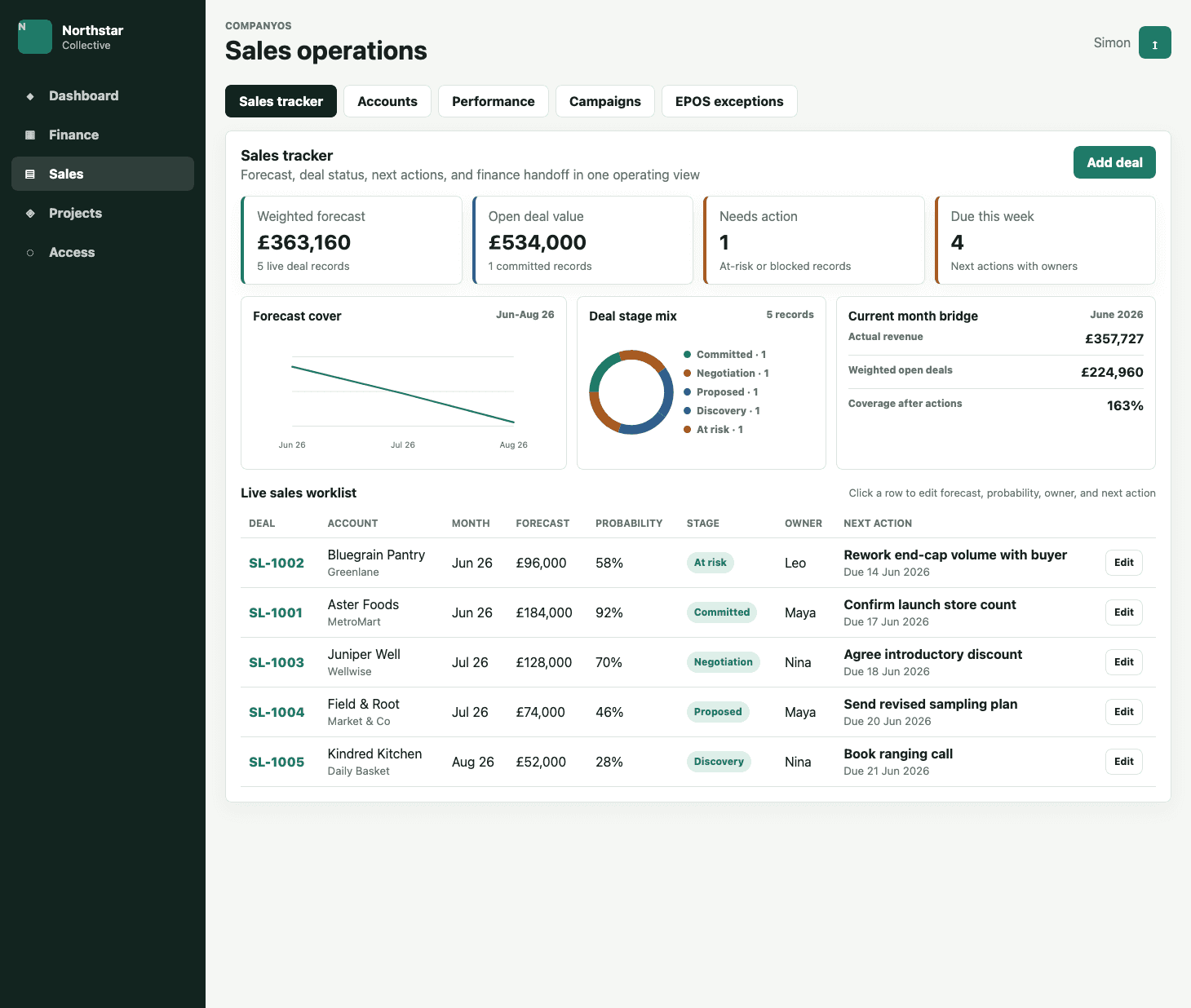
Task: Switch to the EPOS exceptions tab
Action: click(x=729, y=101)
